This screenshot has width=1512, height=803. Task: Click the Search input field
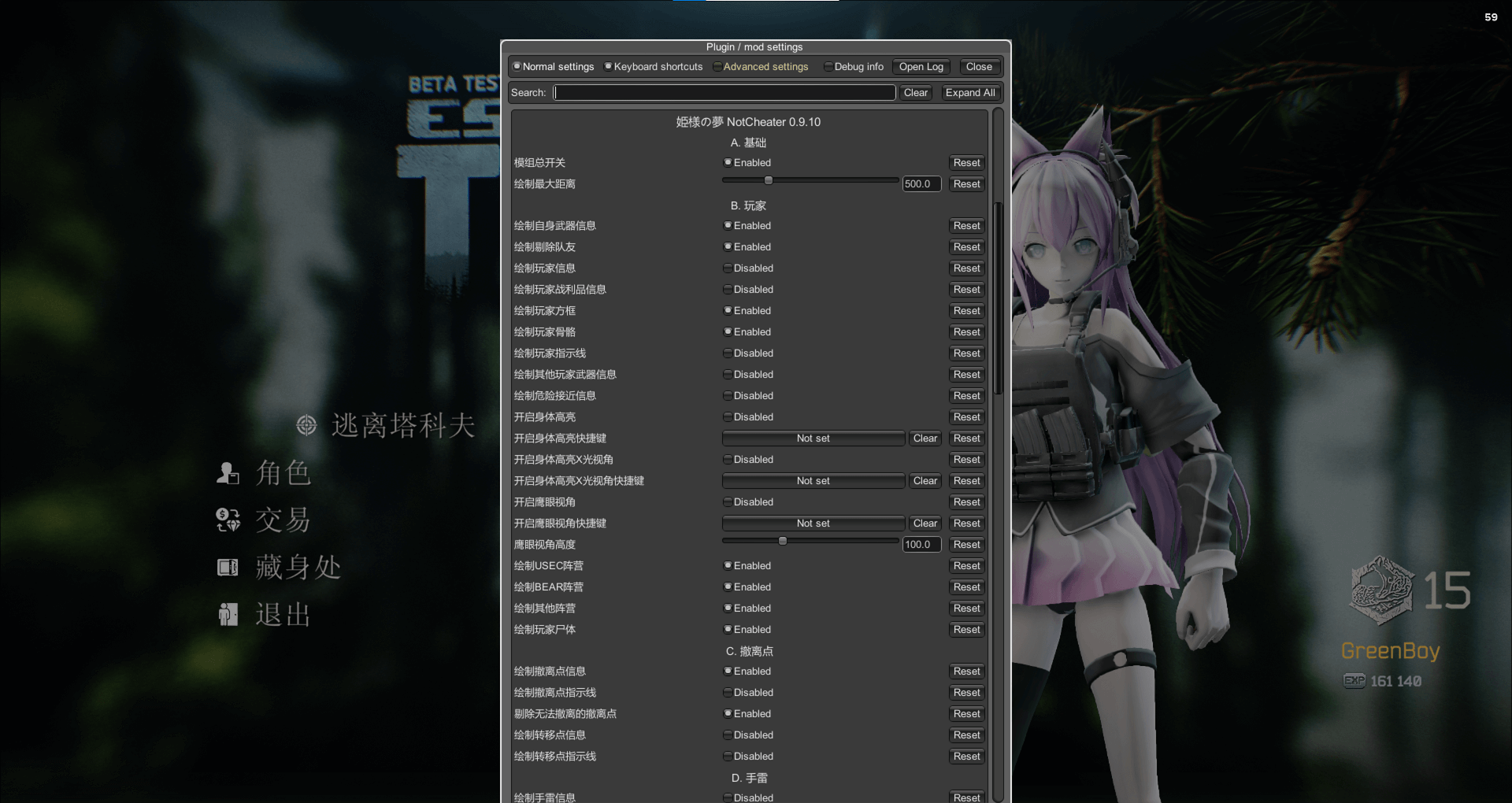tap(724, 92)
